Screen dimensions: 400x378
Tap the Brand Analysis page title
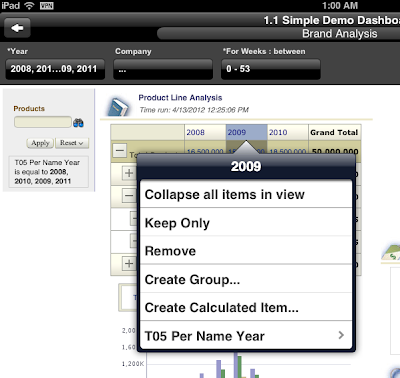[340, 34]
